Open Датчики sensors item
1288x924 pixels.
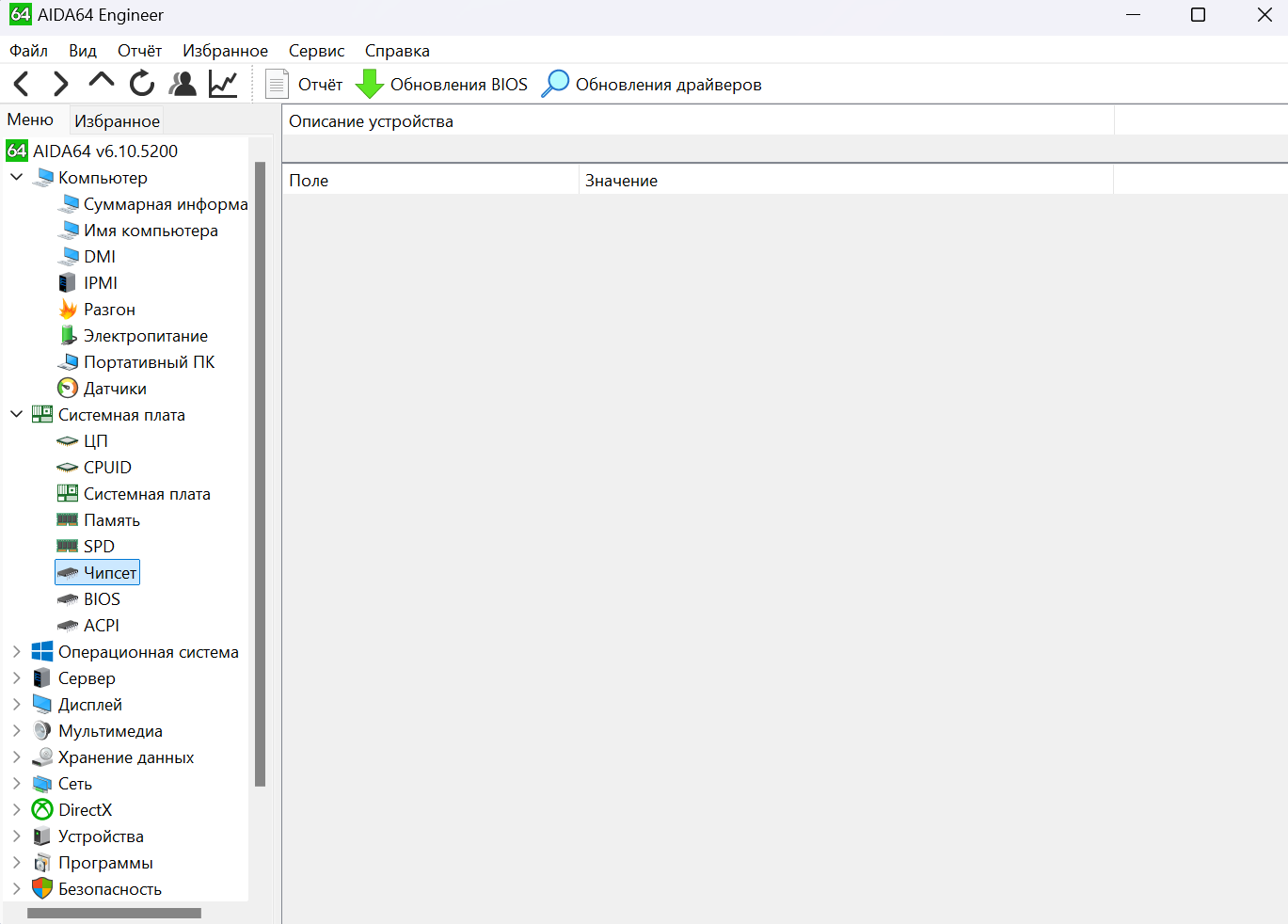tap(103, 389)
